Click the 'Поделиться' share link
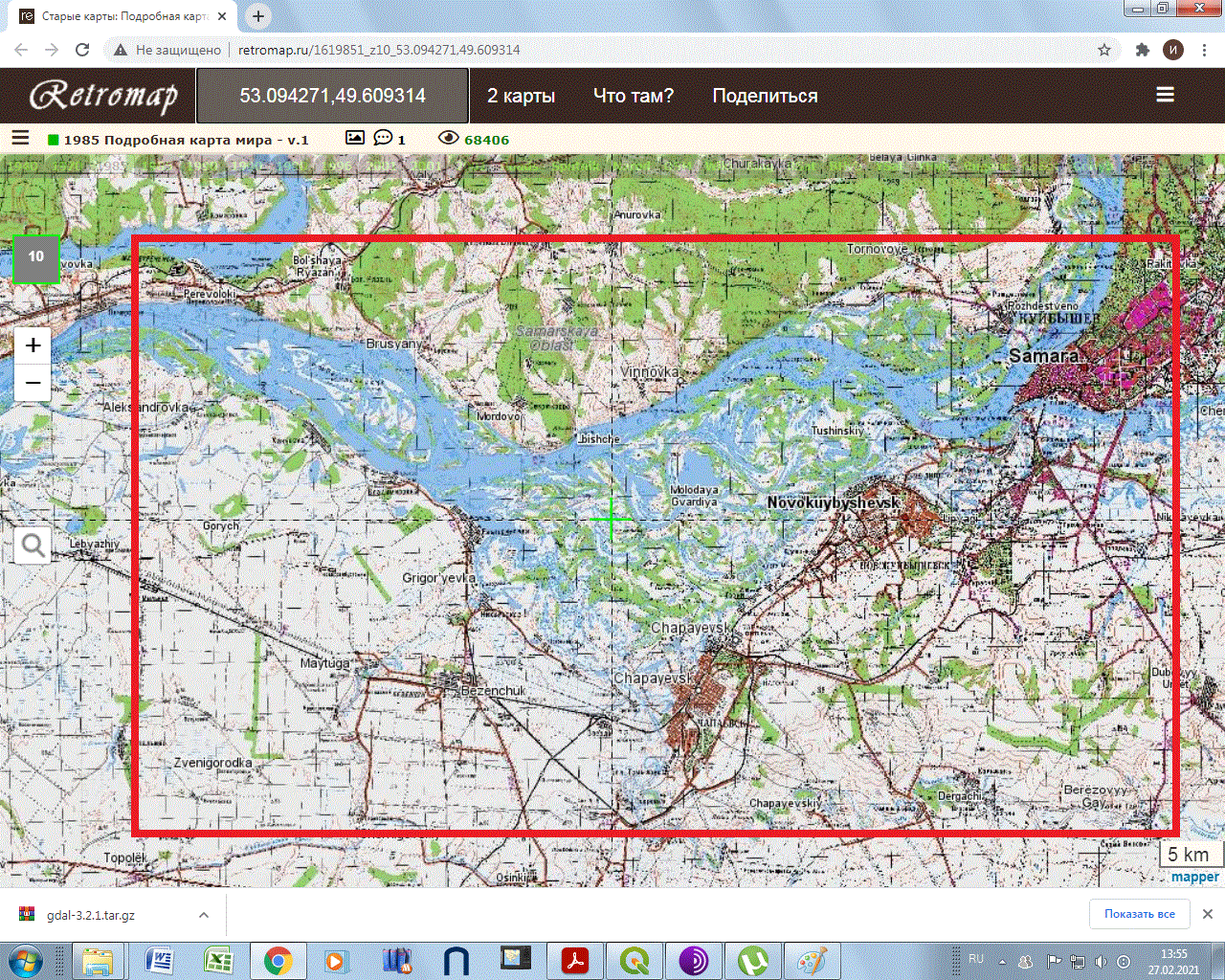 coord(765,96)
